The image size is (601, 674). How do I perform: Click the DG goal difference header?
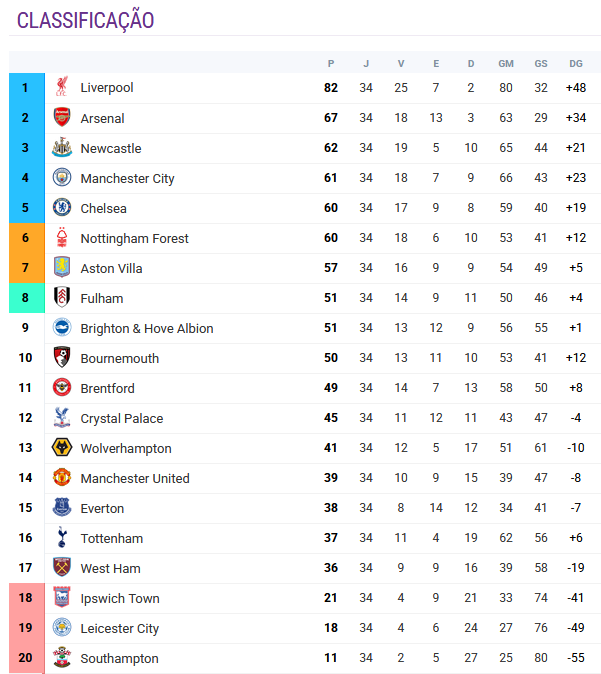[x=576, y=64]
